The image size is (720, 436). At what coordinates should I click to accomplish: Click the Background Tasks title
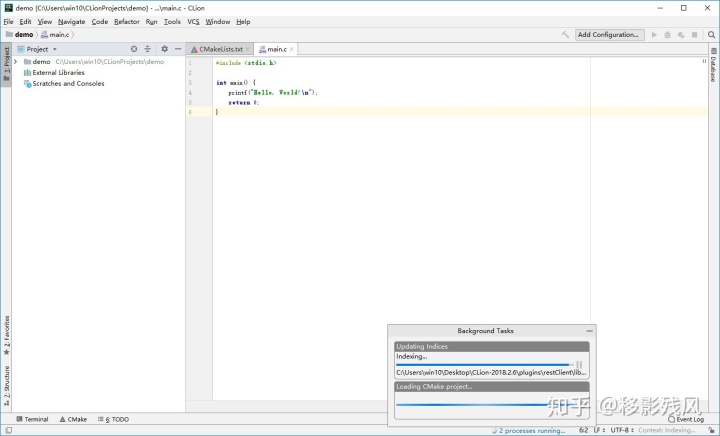485,330
